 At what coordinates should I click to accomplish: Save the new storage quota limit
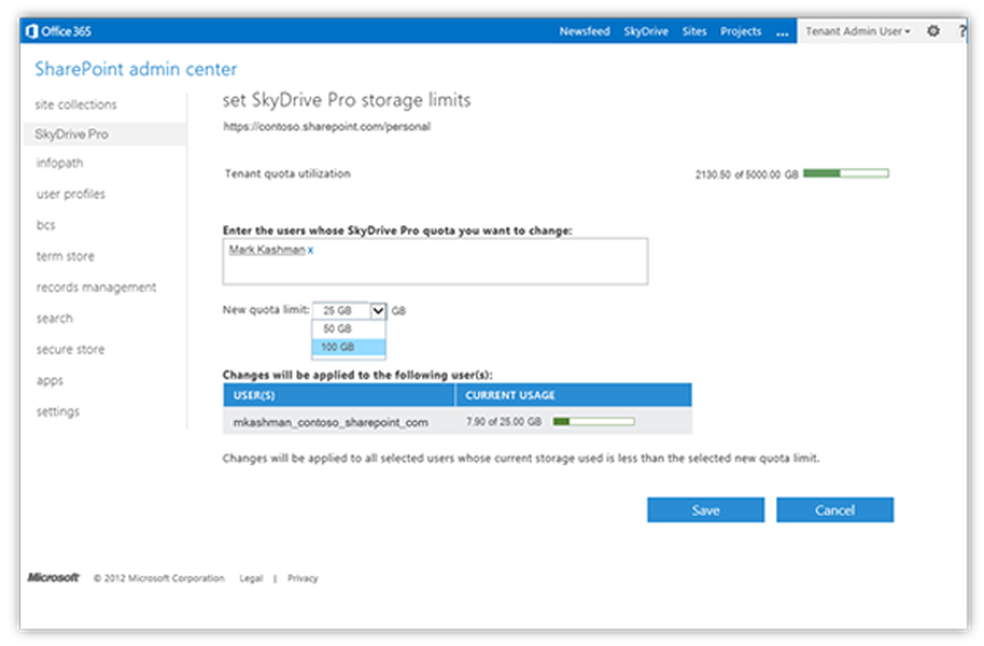(705, 509)
